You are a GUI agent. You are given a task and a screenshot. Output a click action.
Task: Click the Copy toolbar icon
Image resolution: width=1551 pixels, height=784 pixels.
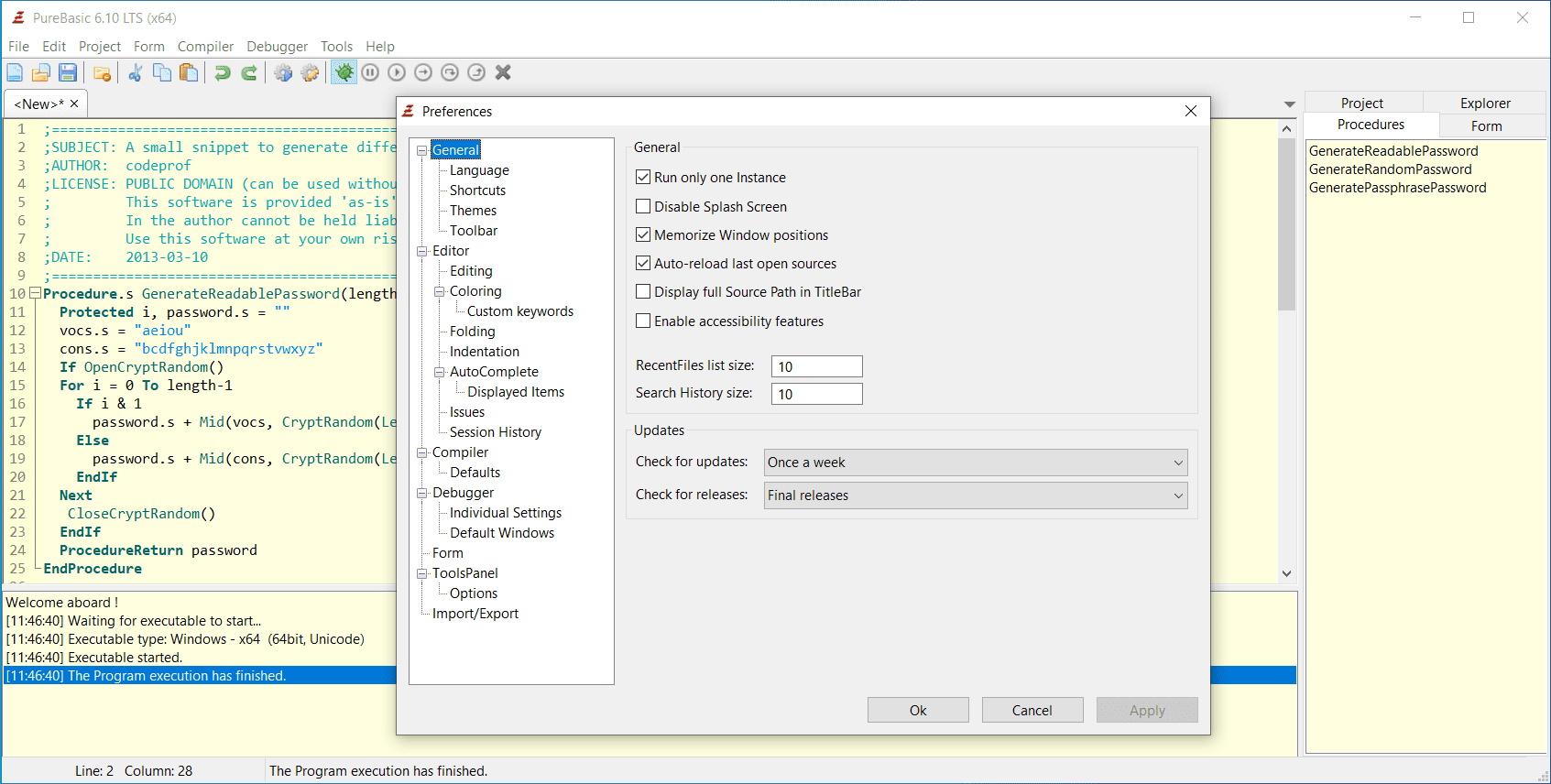point(162,73)
